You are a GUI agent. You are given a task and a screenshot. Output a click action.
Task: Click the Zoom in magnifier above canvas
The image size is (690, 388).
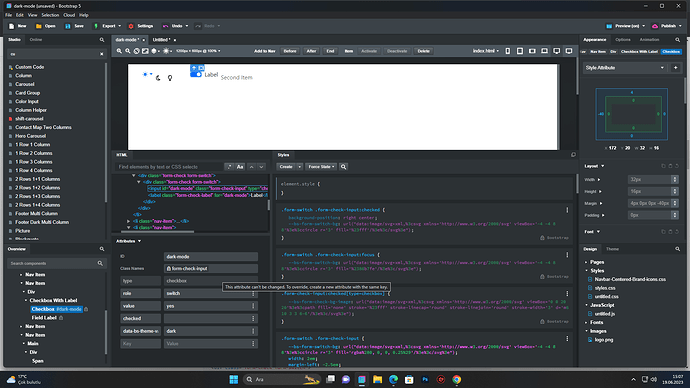click(x=119, y=51)
